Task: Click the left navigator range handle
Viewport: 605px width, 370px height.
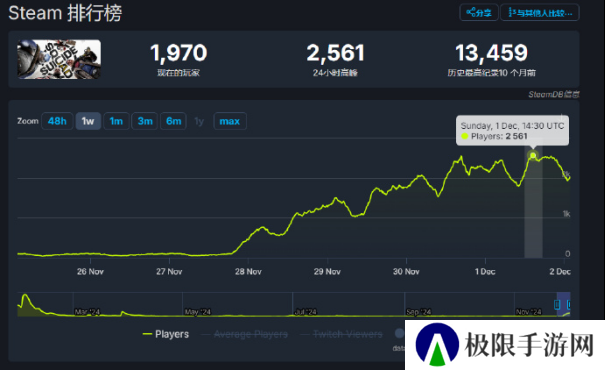Action: (x=557, y=305)
